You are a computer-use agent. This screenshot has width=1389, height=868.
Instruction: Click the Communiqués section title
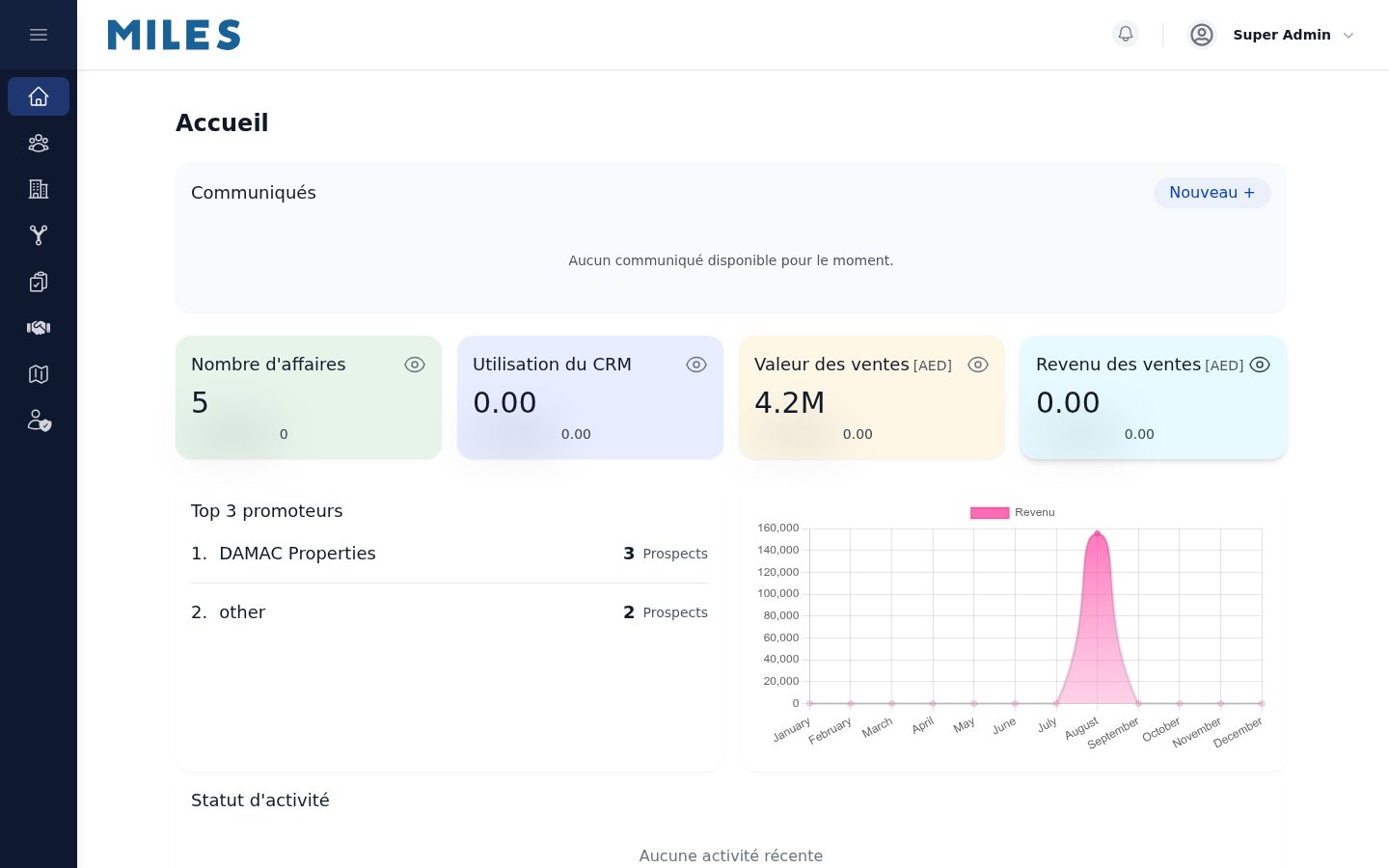pyautogui.click(x=254, y=193)
